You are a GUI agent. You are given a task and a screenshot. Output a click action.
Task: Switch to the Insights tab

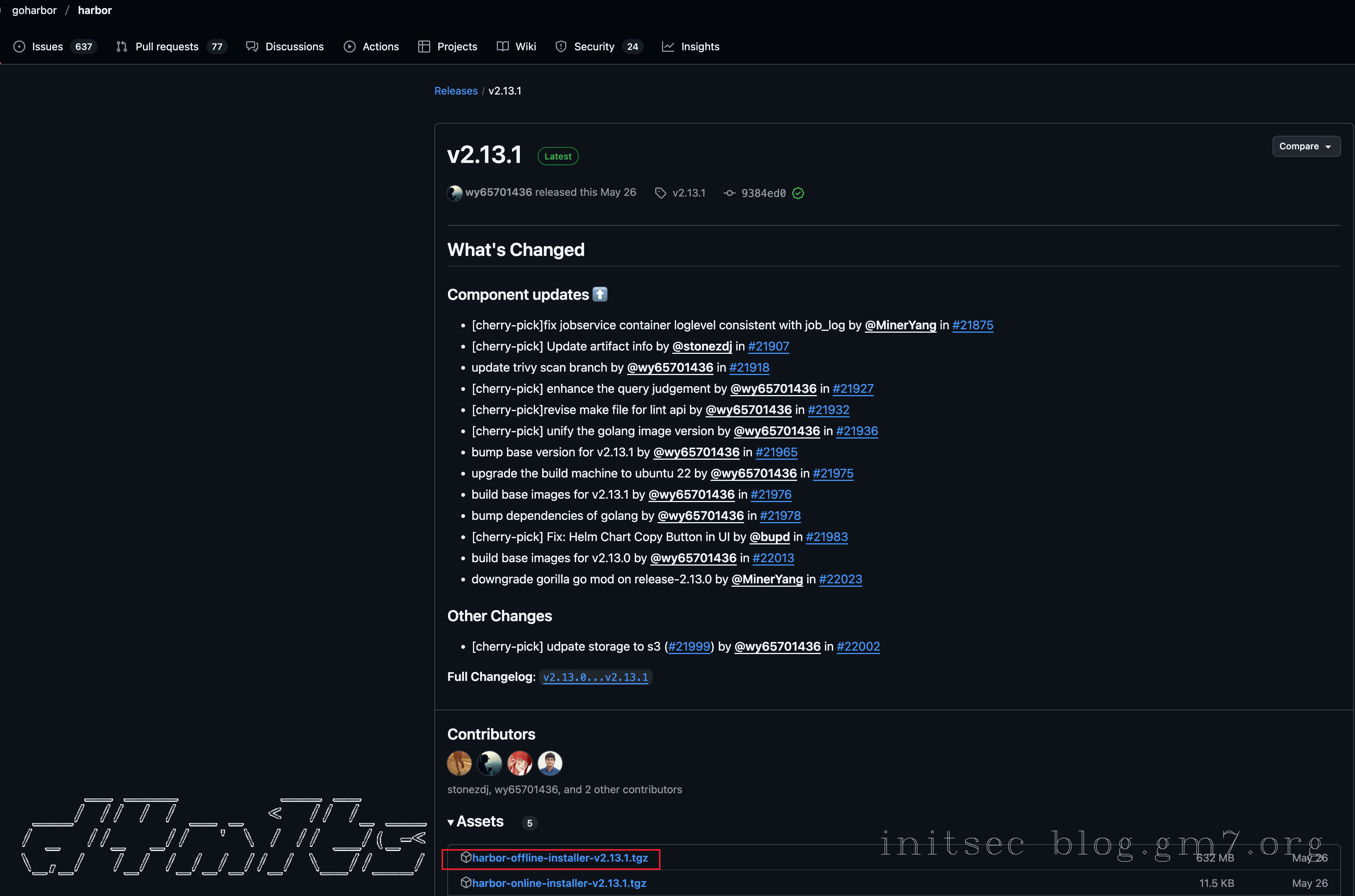point(699,47)
